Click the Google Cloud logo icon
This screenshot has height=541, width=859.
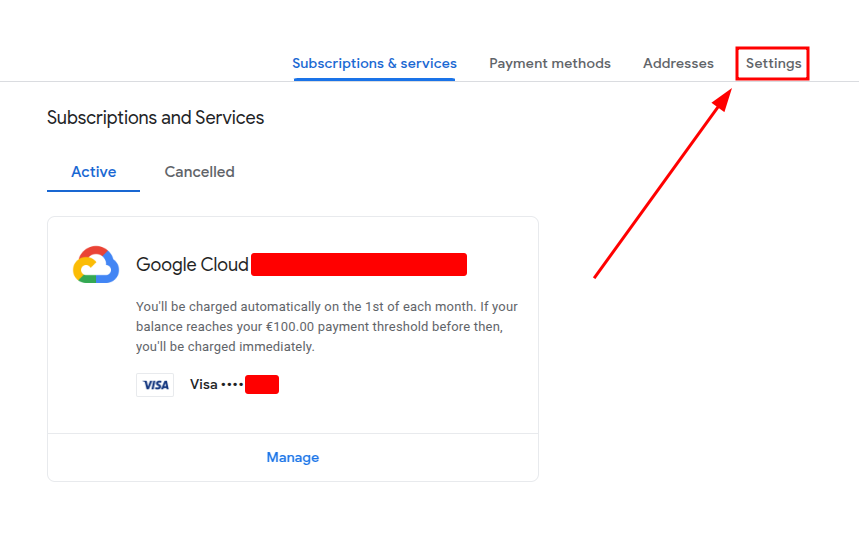96,265
